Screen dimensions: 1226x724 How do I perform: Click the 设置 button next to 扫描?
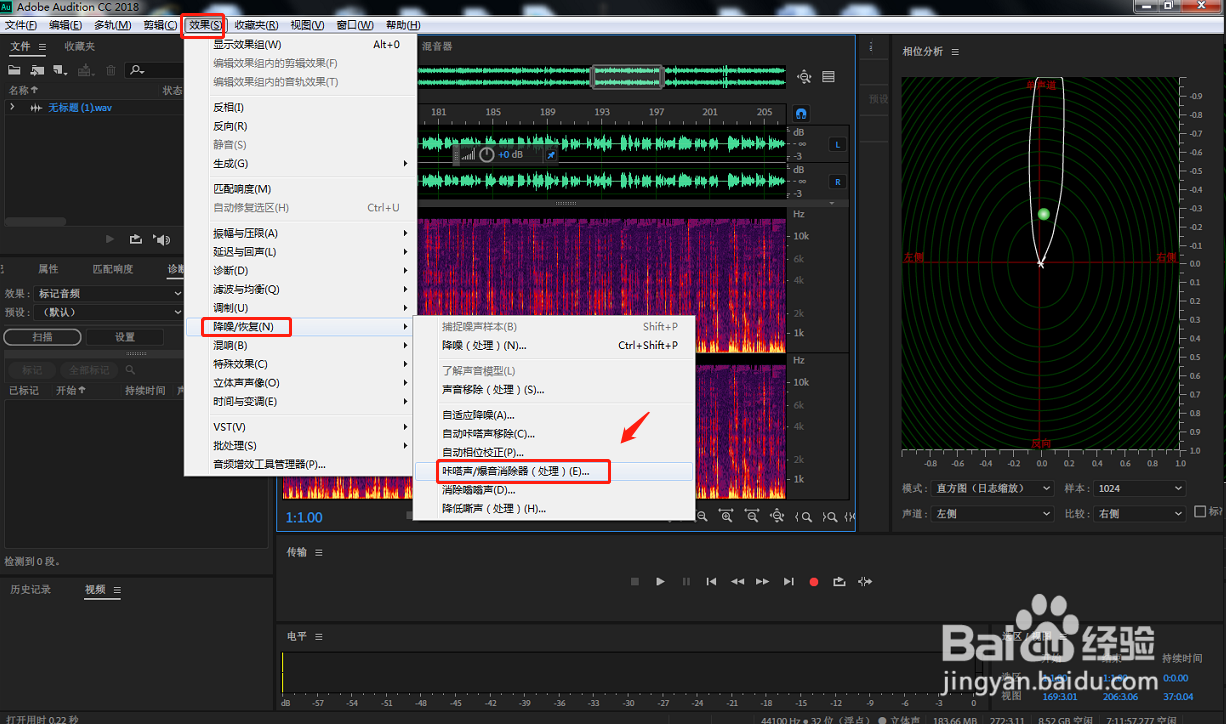(125, 338)
